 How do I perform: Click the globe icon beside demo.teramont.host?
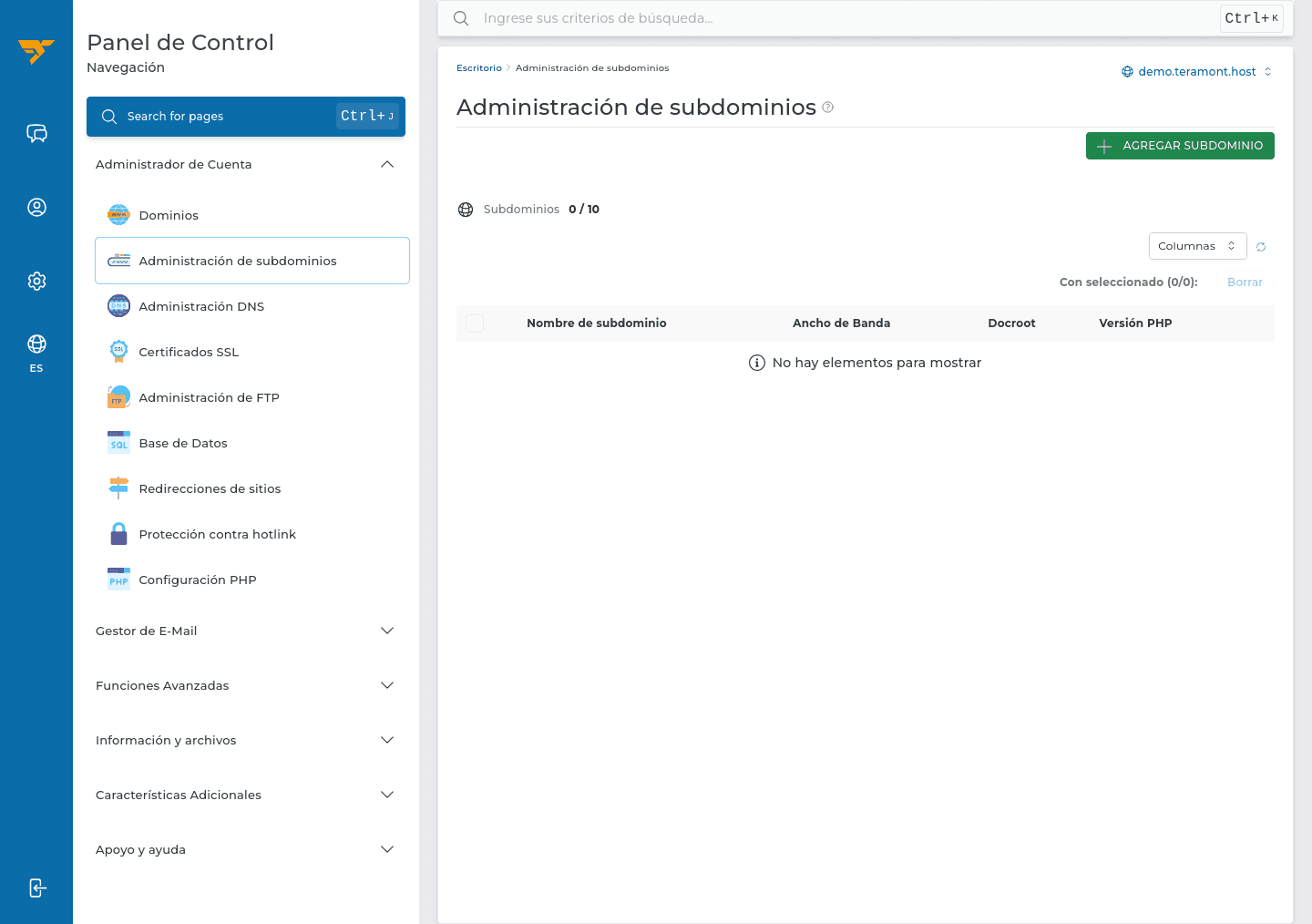pyautogui.click(x=1127, y=72)
